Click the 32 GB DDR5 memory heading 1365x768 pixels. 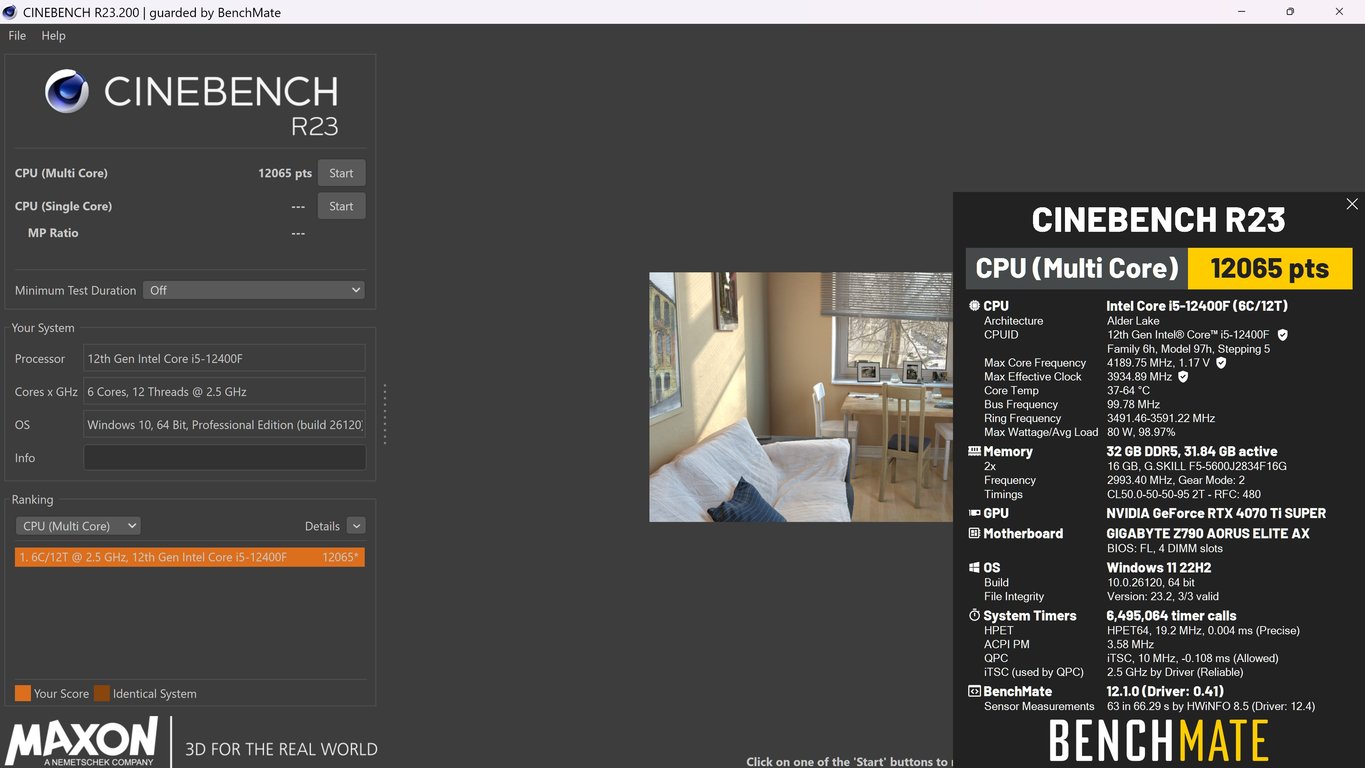tap(1191, 451)
